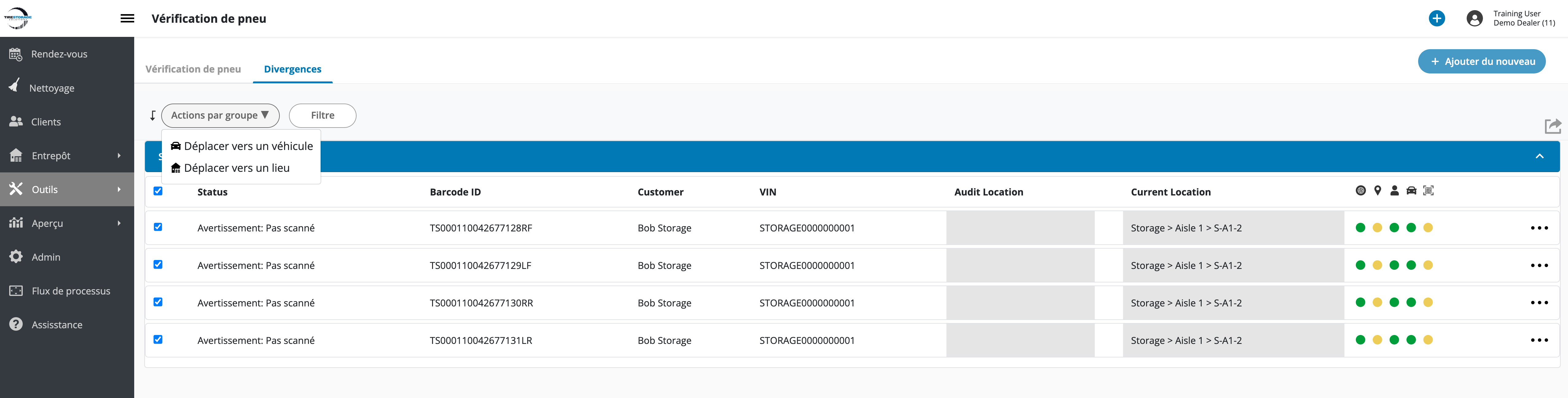
Task: Uncheck row with barcode TS000110042677131LR
Action: tap(158, 340)
